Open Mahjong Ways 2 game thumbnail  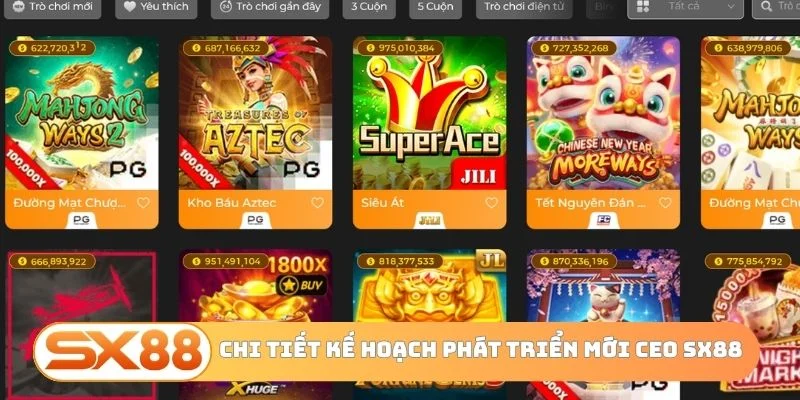[82, 113]
